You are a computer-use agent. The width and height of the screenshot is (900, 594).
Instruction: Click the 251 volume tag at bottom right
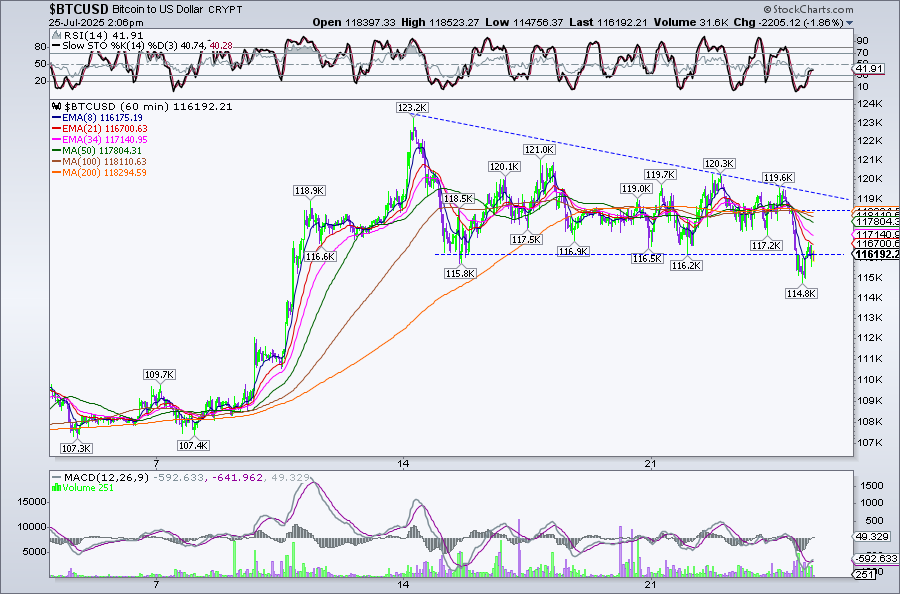865,574
